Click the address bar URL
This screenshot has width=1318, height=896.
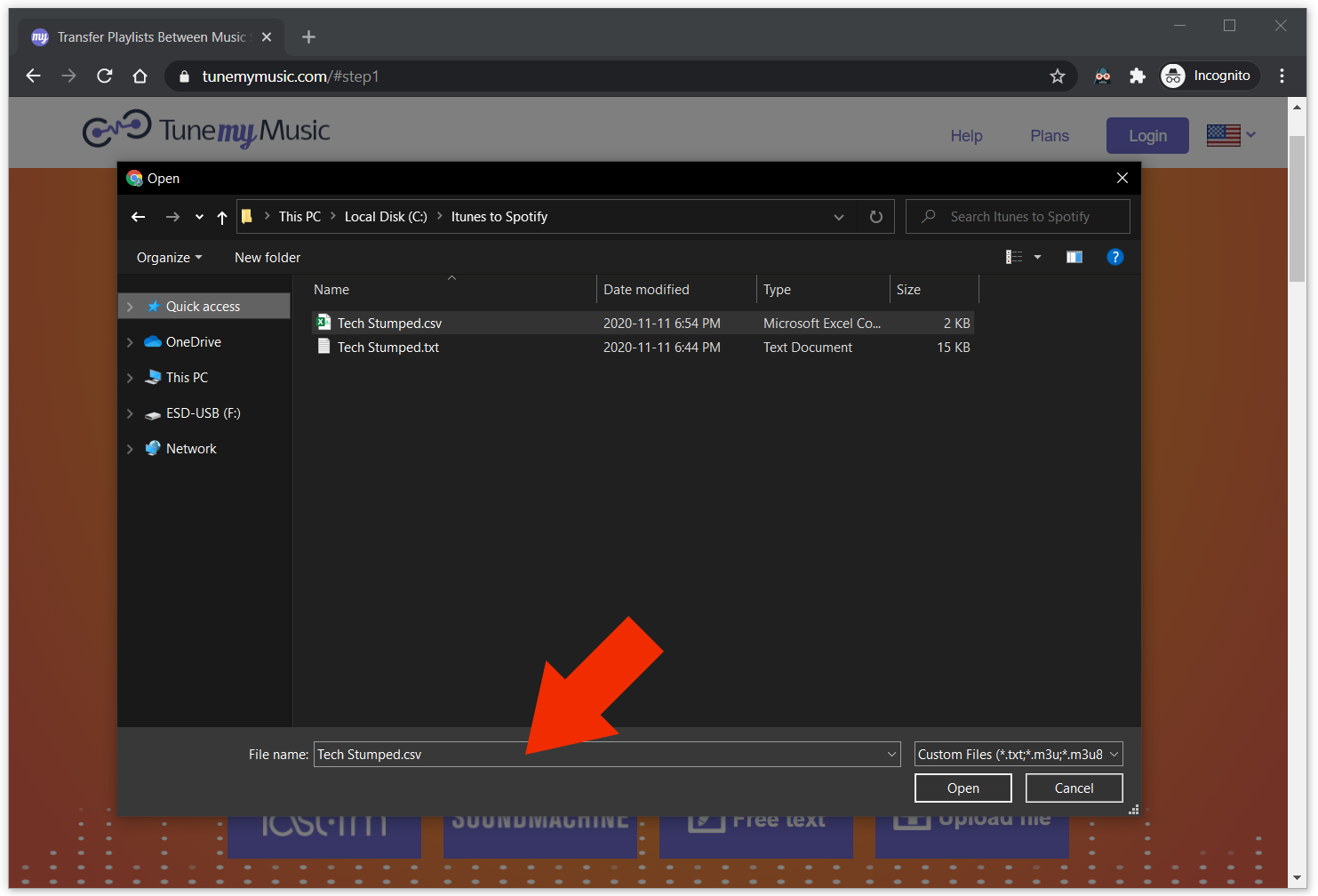tap(291, 76)
